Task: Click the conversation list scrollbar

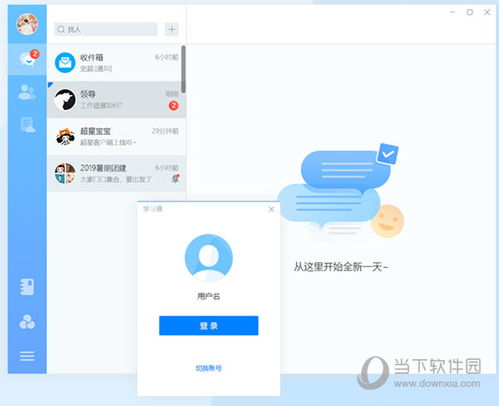Action: (x=183, y=69)
